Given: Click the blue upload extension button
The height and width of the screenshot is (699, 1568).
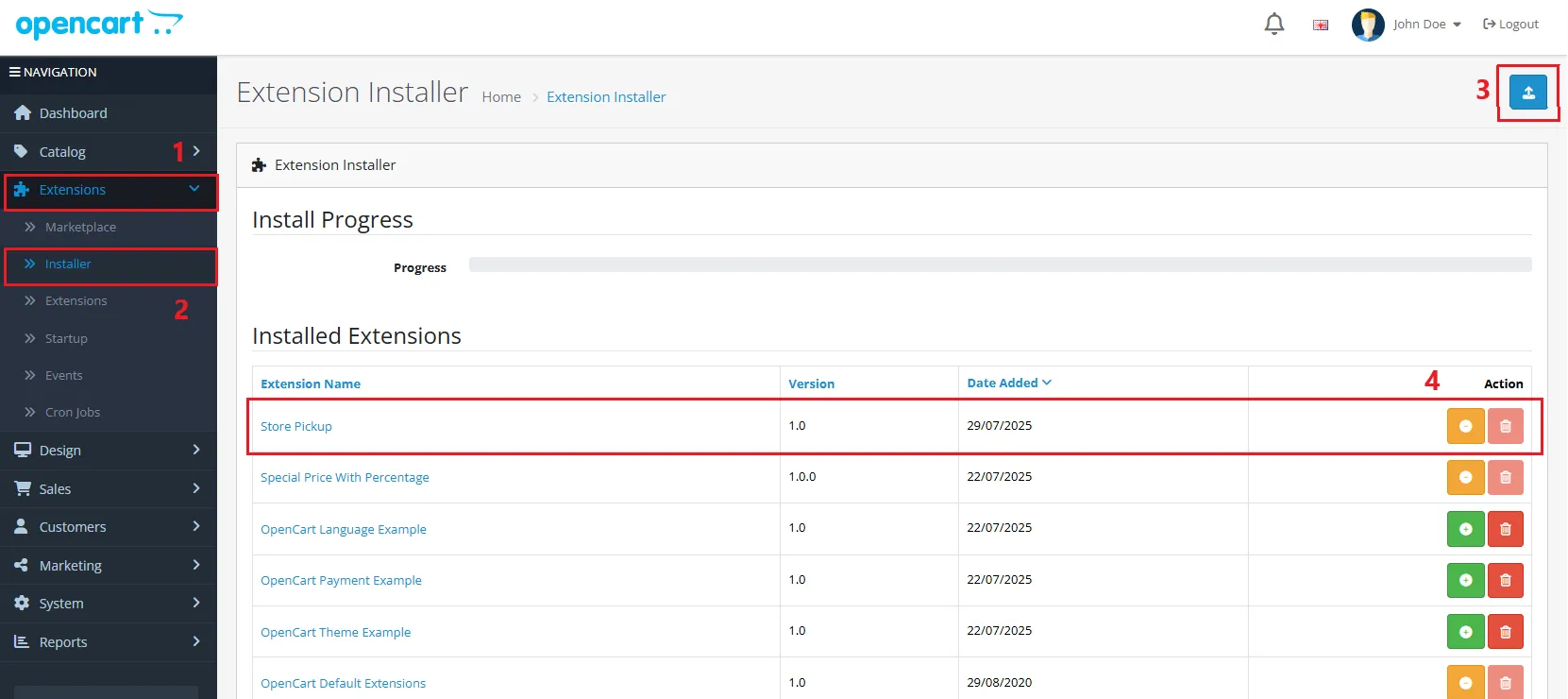Looking at the screenshot, I should tap(1527, 93).
